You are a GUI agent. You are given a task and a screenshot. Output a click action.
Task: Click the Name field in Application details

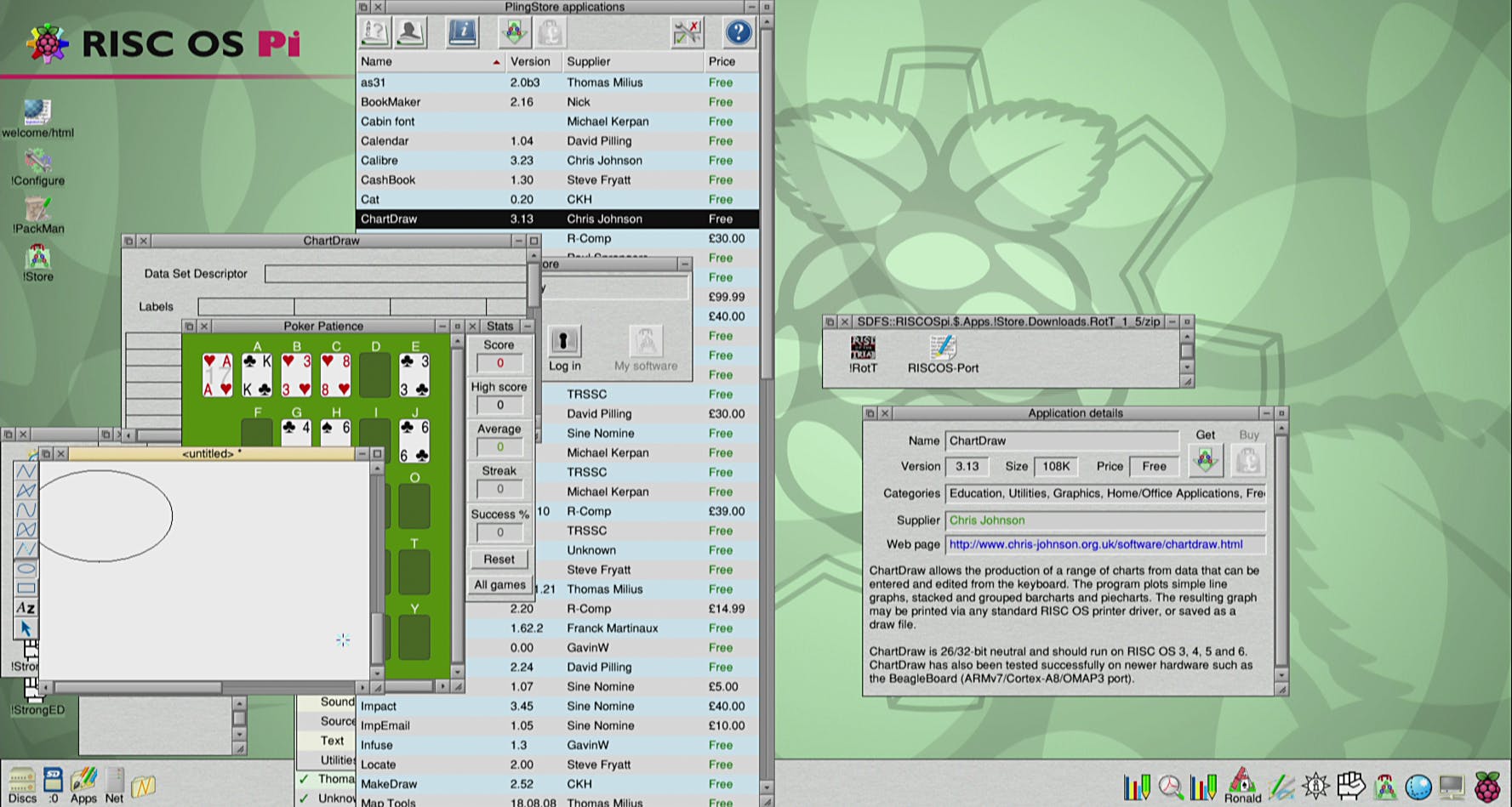[x=1062, y=440]
